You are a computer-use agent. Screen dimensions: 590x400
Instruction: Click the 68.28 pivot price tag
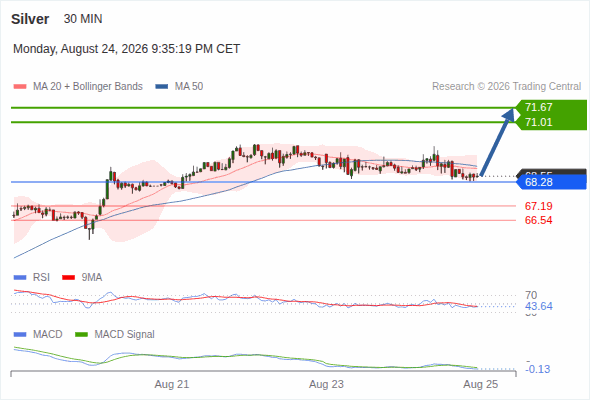(x=551, y=183)
